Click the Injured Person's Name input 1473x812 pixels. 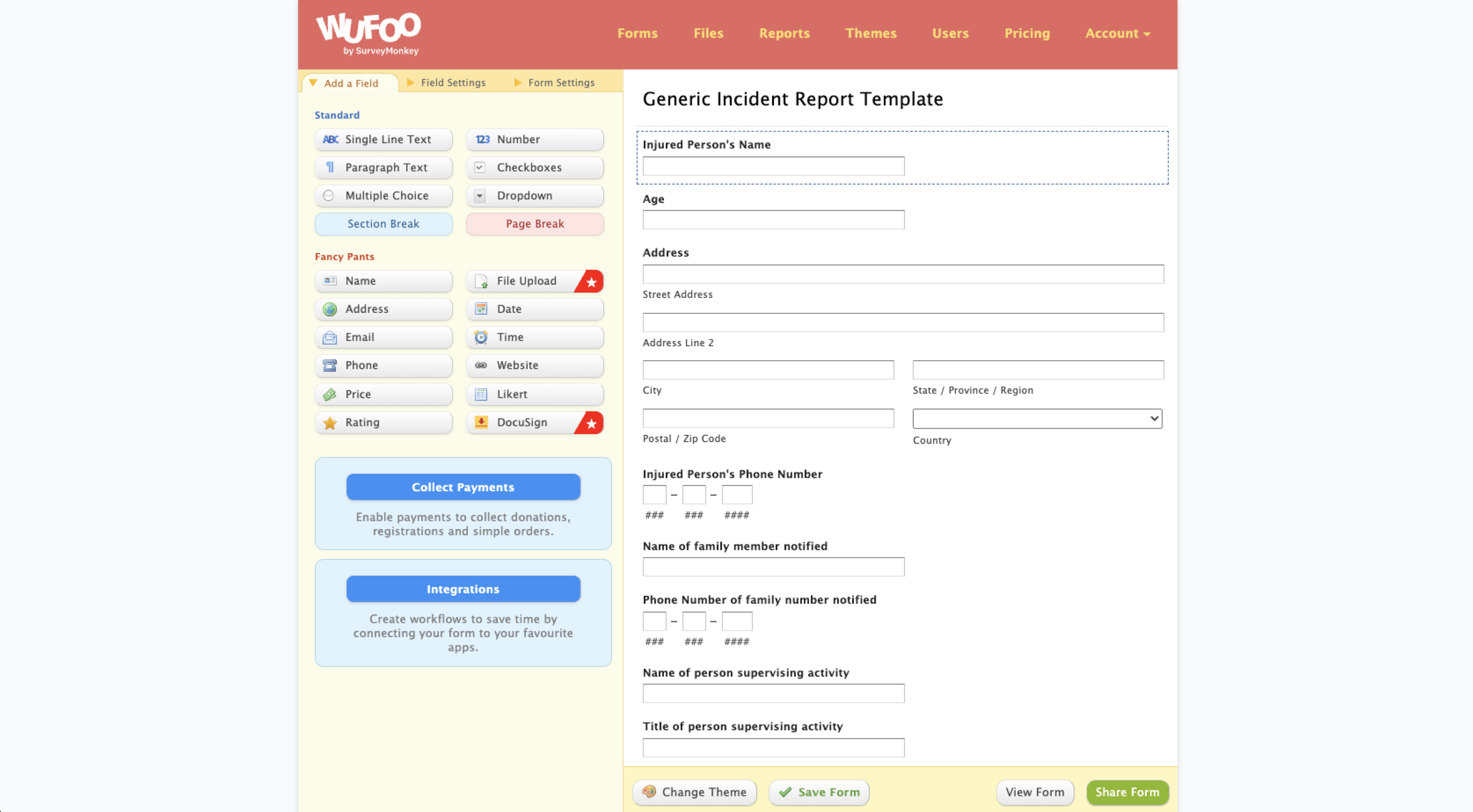[773, 166]
